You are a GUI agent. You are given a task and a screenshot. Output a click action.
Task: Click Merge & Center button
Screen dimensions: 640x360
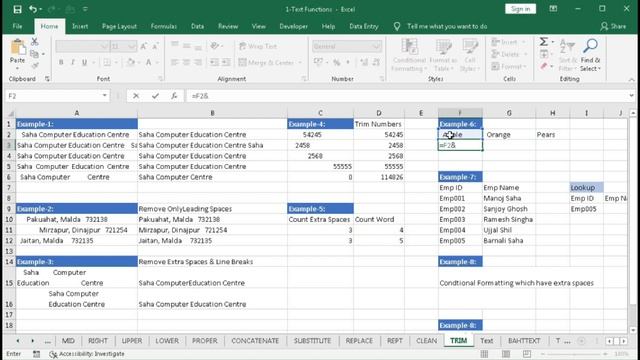[x=267, y=62]
